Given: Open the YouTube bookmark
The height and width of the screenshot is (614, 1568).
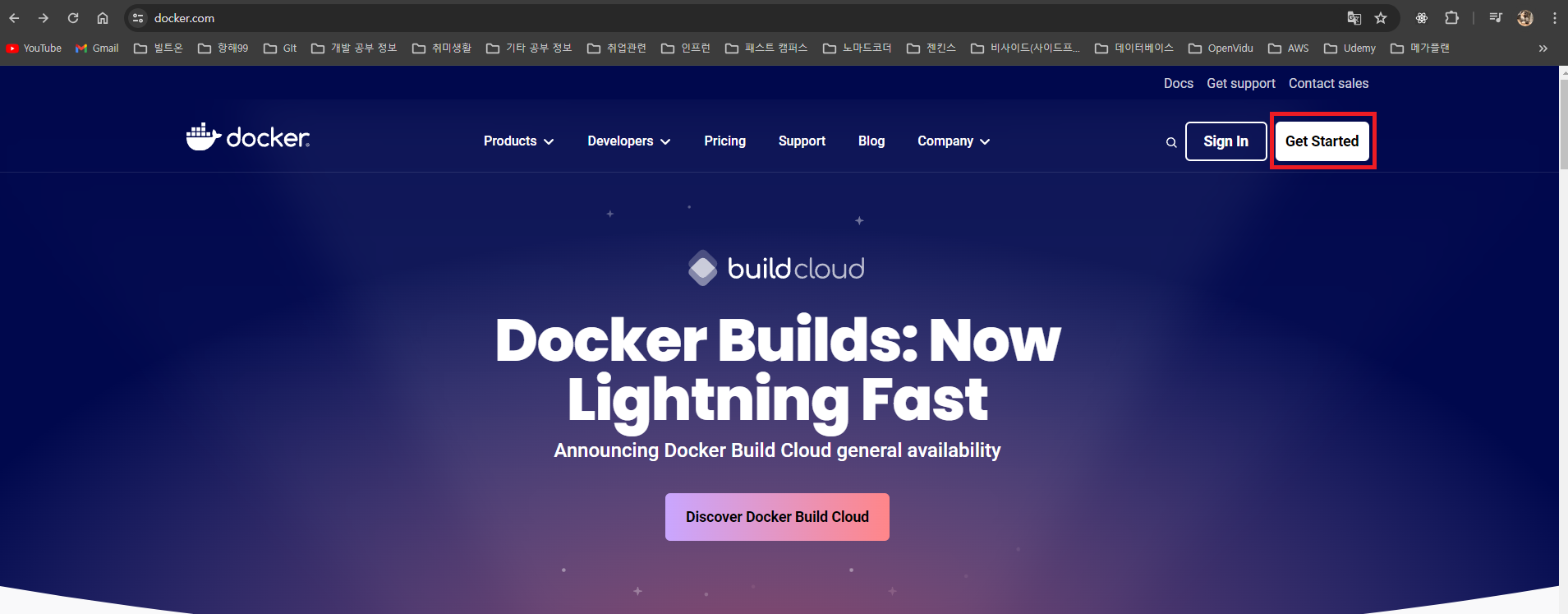Looking at the screenshot, I should [x=34, y=48].
